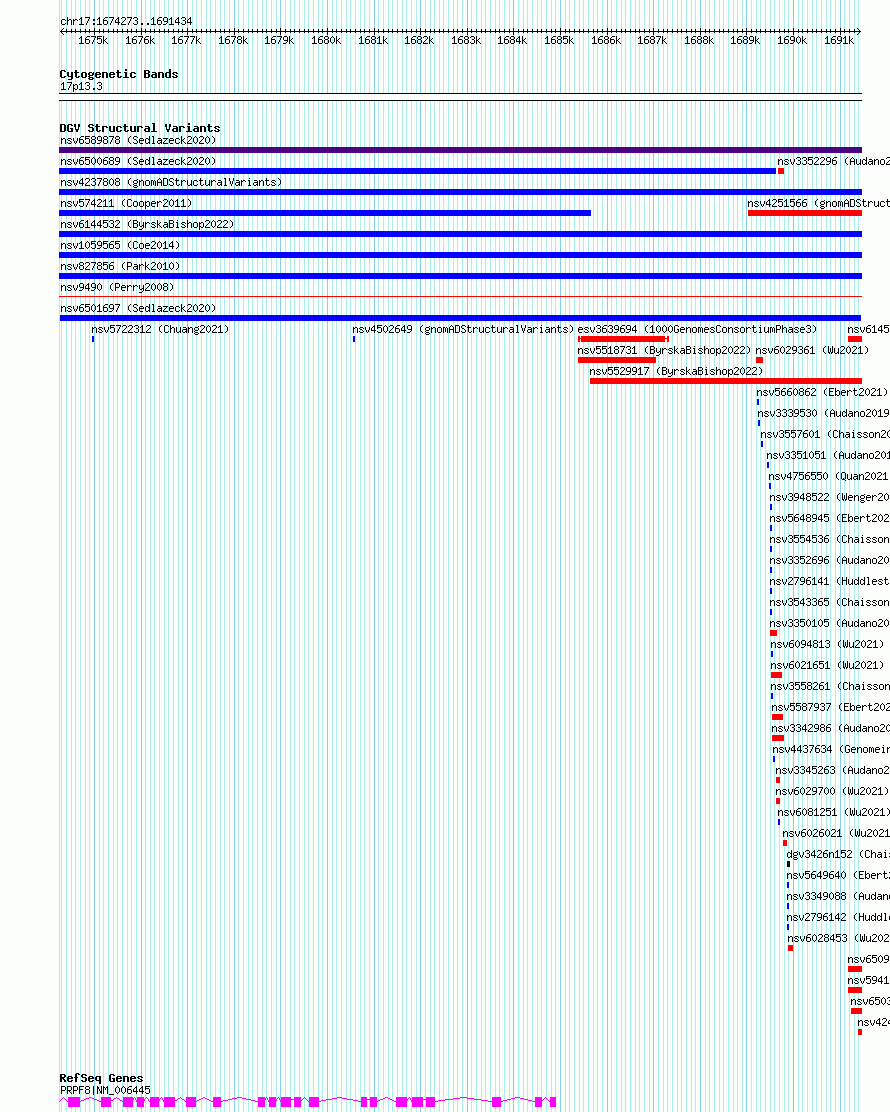Image resolution: width=890 pixels, height=1112 pixels.
Task: Click small red bar under nsv3352296
Action: pos(781,171)
